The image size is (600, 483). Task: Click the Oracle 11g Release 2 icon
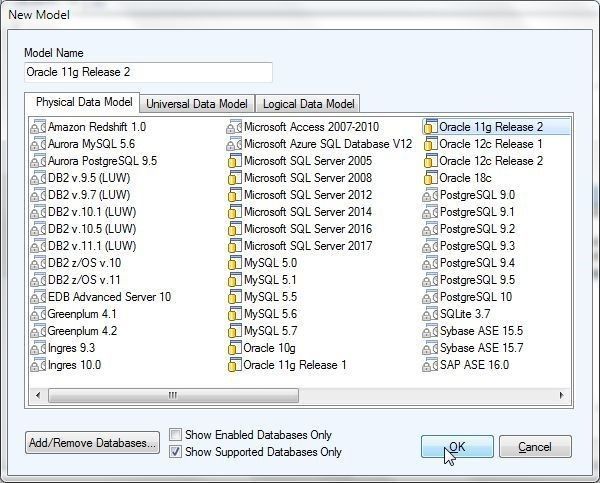point(430,127)
